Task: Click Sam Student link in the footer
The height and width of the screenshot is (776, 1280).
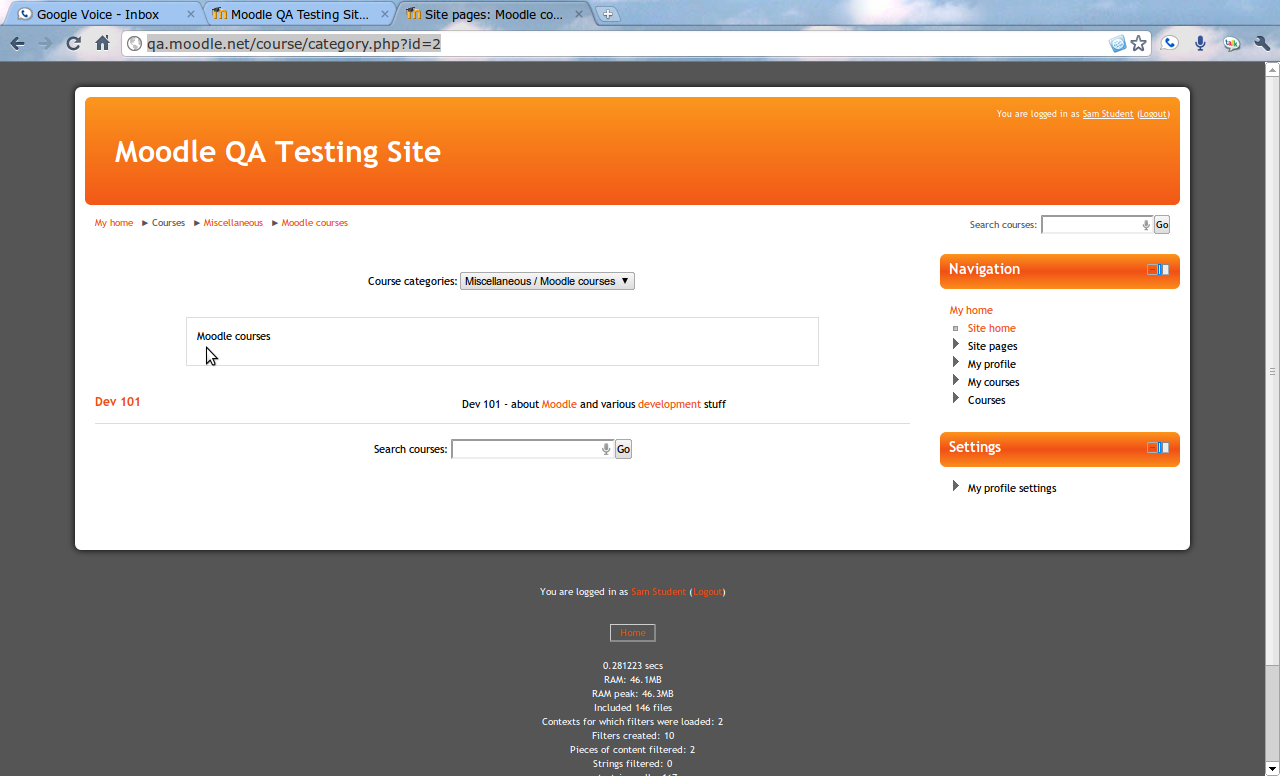Action: (658, 592)
